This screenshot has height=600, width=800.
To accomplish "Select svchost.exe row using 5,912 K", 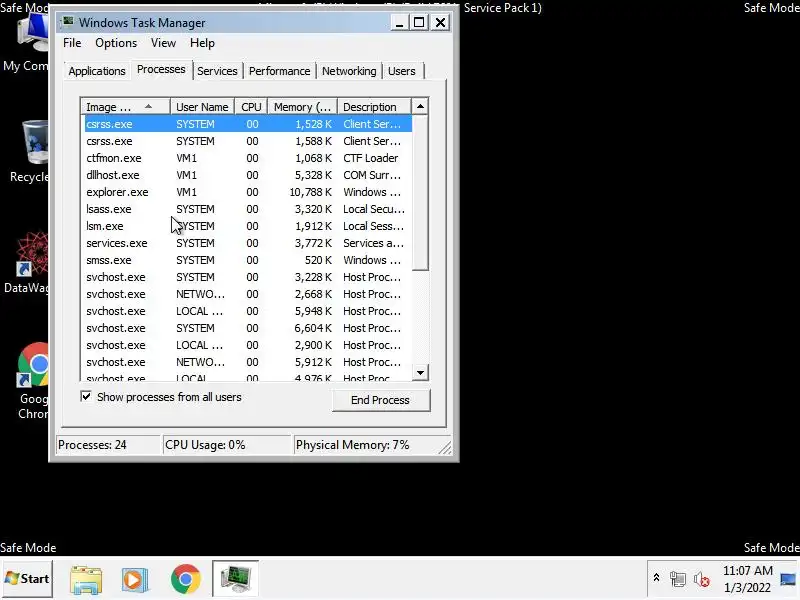I will [248, 362].
